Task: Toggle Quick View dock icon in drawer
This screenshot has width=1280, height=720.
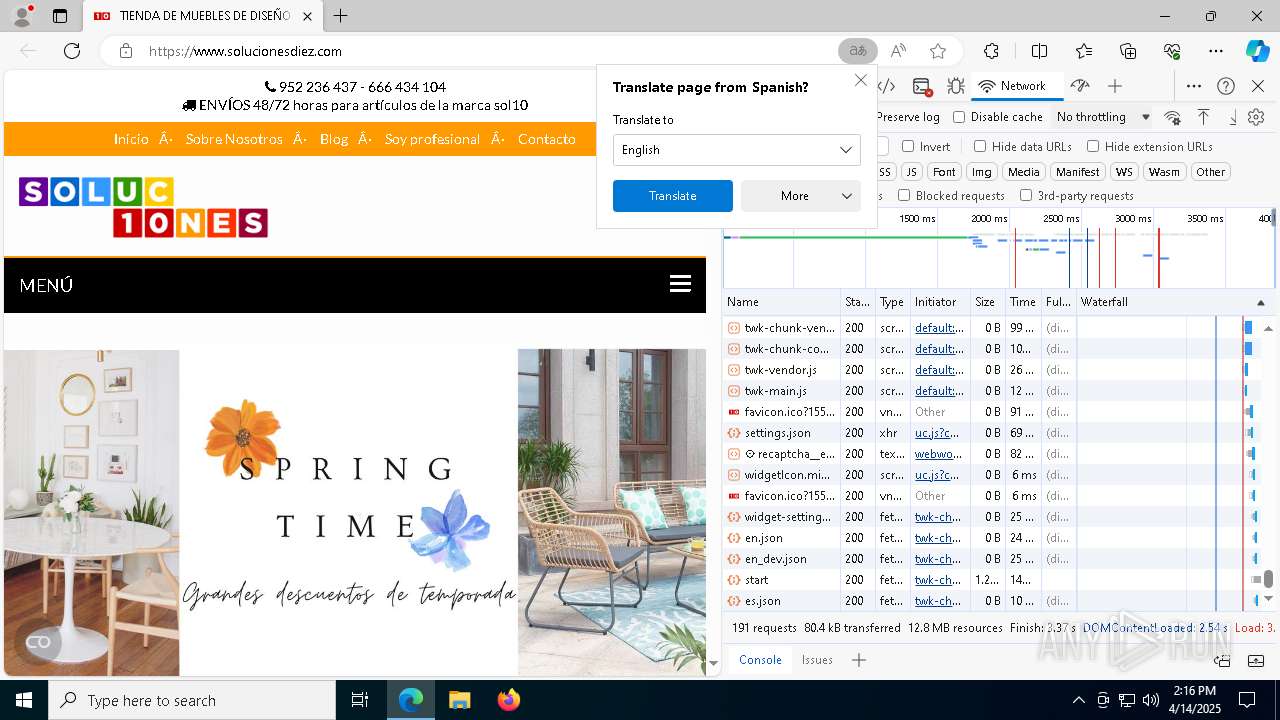Action: tap(1222, 660)
